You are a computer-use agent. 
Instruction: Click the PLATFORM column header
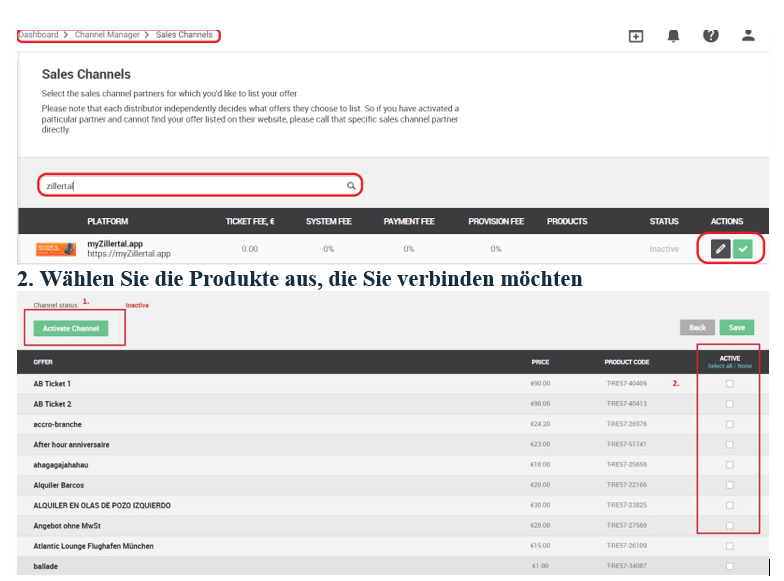[108, 221]
